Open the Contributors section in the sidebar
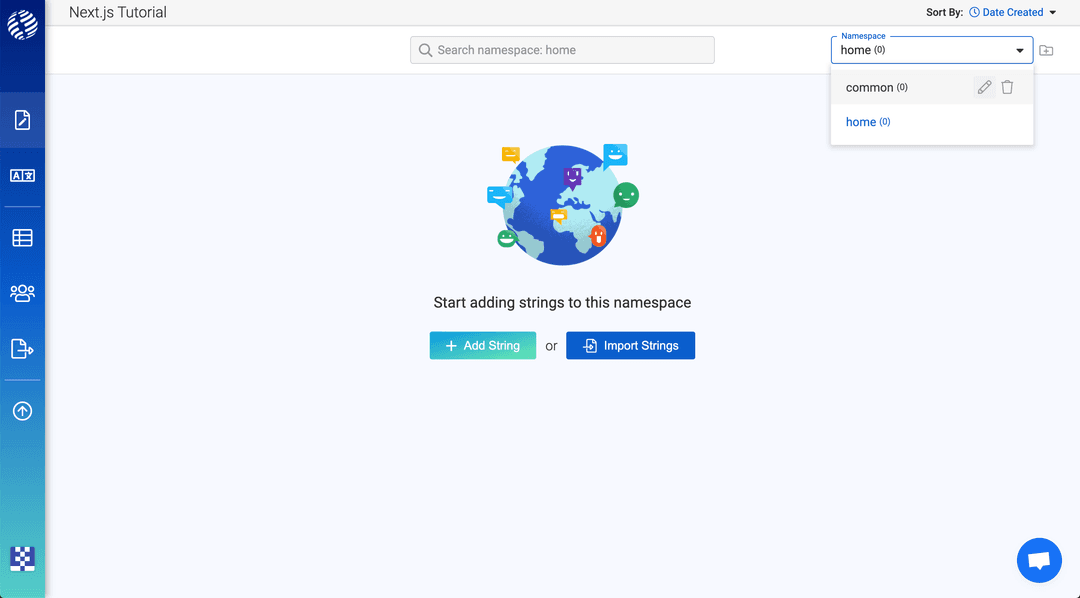Screen dimensions: 1080x598 [22, 292]
